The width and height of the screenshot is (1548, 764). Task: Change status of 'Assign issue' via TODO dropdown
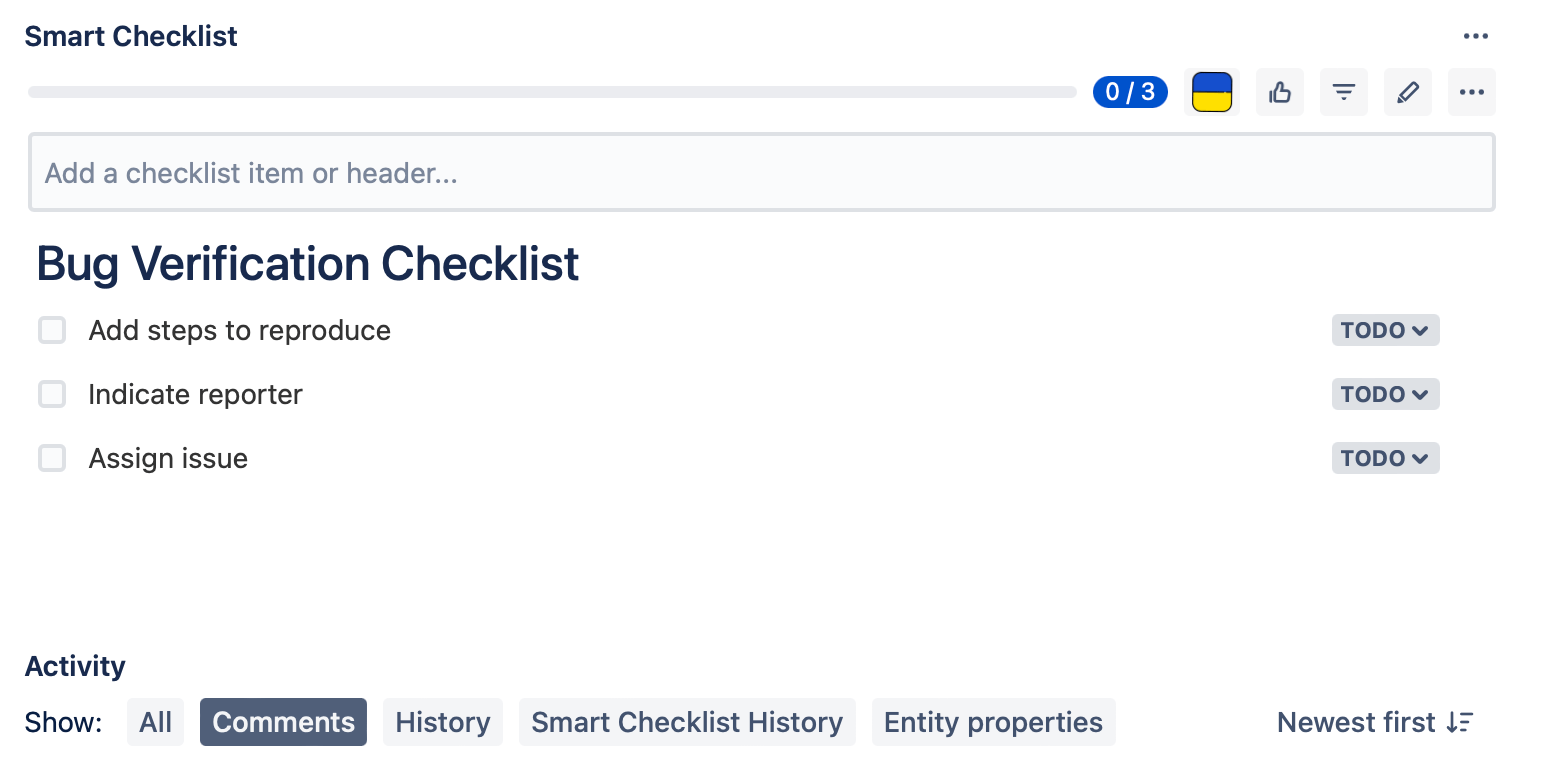tap(1385, 458)
